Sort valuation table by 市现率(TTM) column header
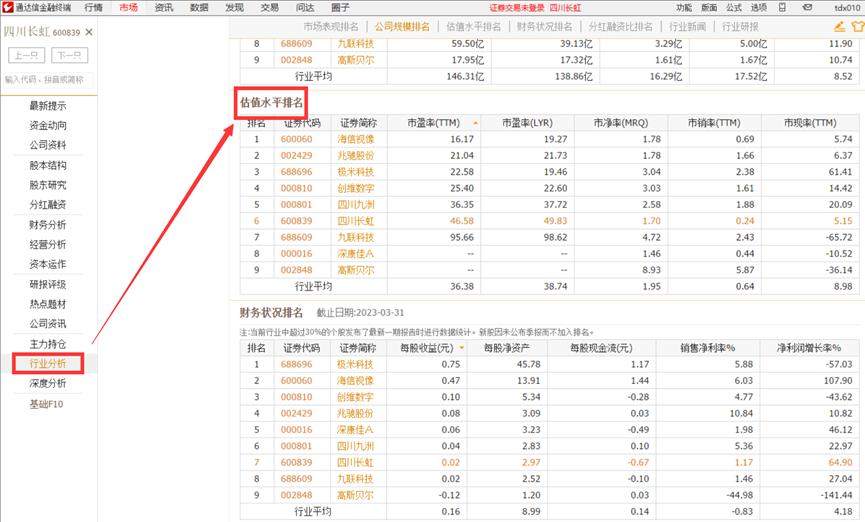 pyautogui.click(x=810, y=123)
